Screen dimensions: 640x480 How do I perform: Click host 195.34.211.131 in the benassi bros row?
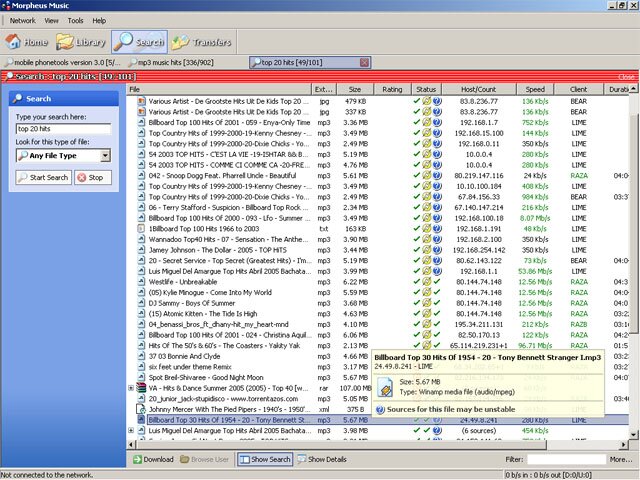pyautogui.click(x=479, y=324)
